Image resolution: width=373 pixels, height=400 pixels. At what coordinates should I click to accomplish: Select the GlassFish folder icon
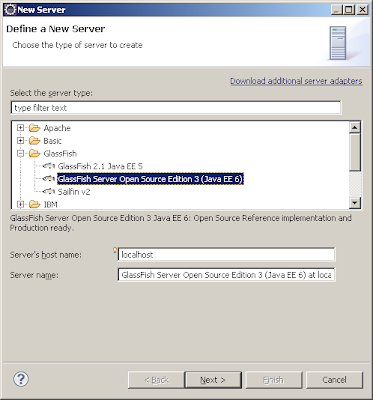(34, 153)
